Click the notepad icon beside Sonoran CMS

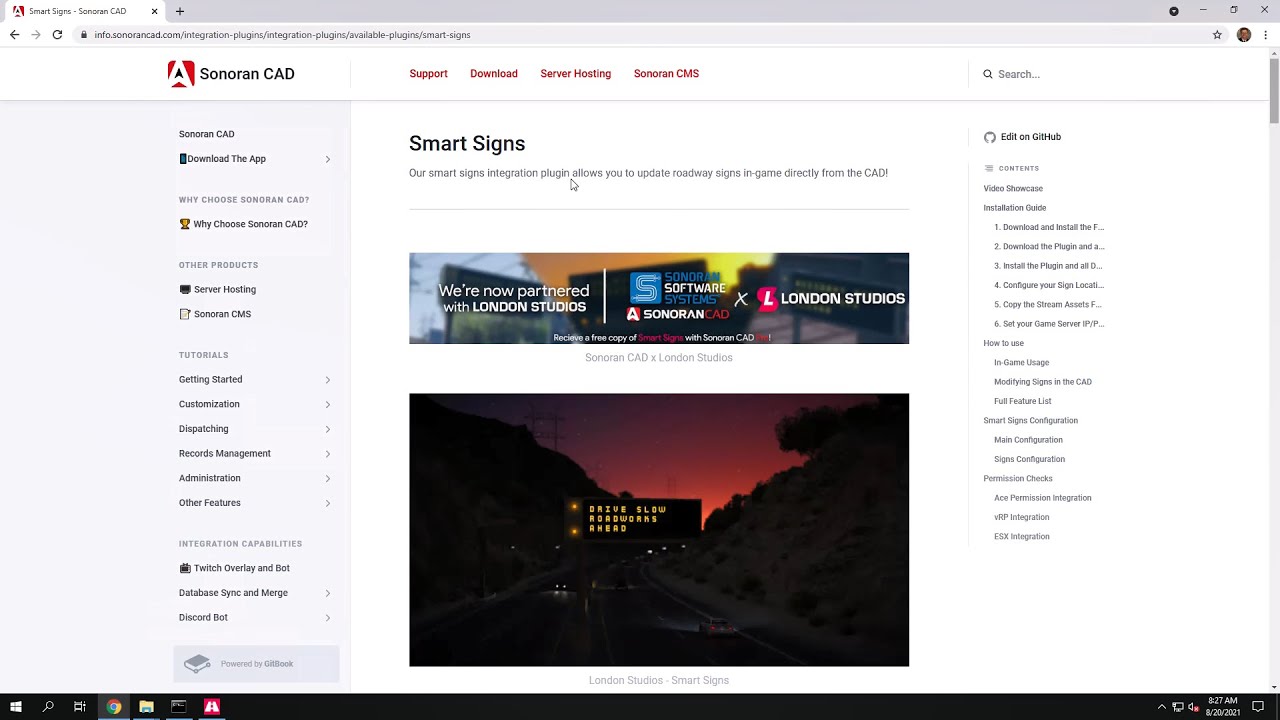coord(184,314)
